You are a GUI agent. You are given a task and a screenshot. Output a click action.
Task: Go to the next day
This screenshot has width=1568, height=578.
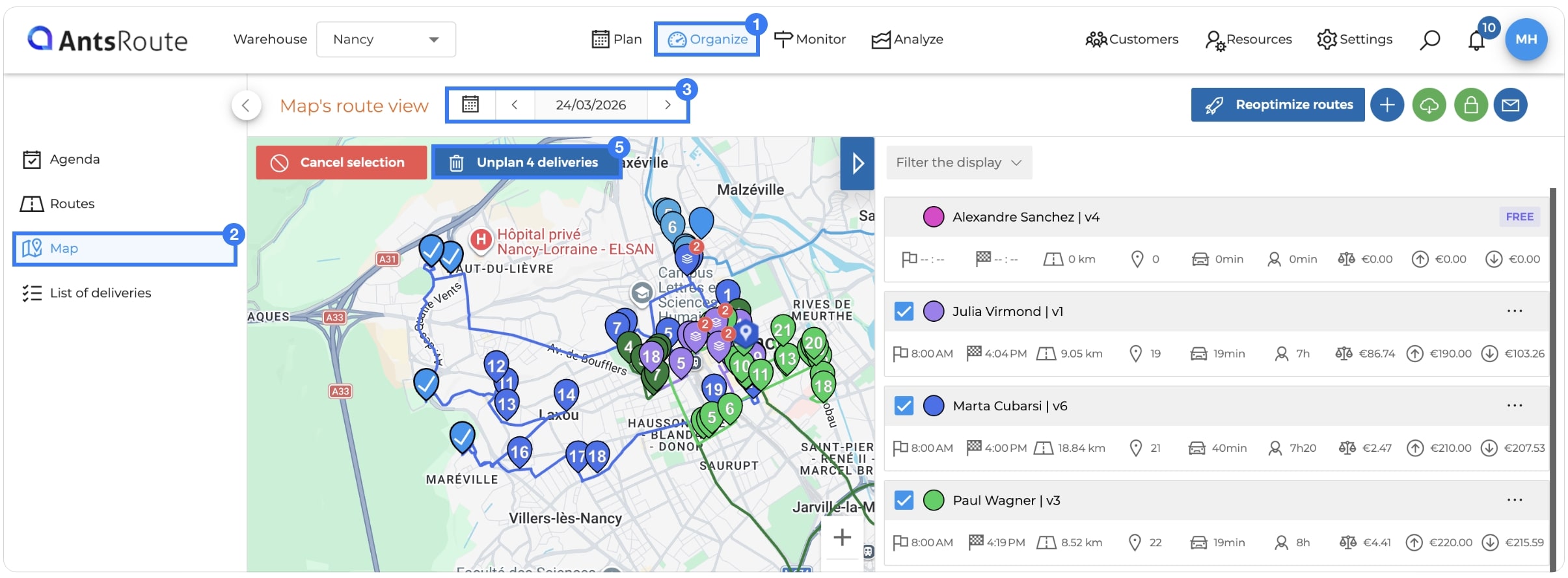668,105
